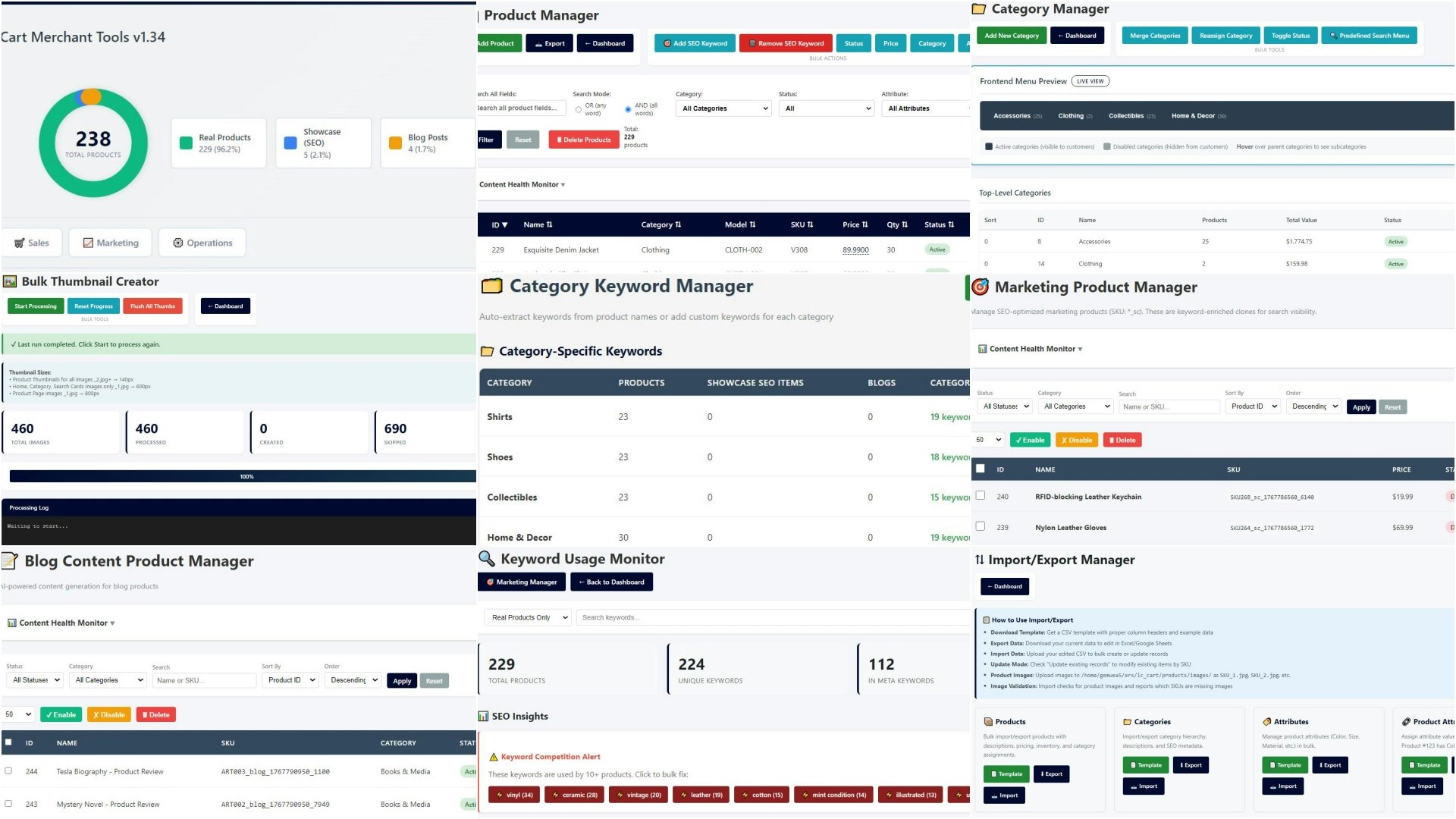Click the 100% progress bar in Bulk Thumbnail Creator
The image size is (1456, 819).
click(x=246, y=476)
